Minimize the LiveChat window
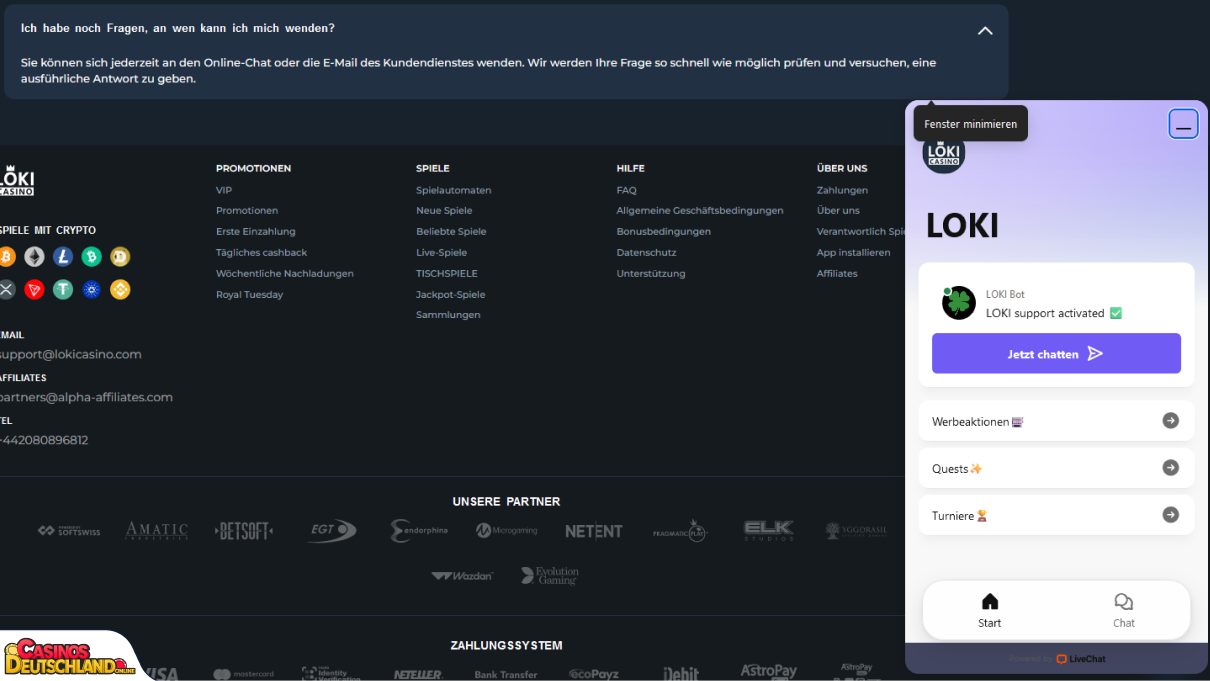 1183,124
